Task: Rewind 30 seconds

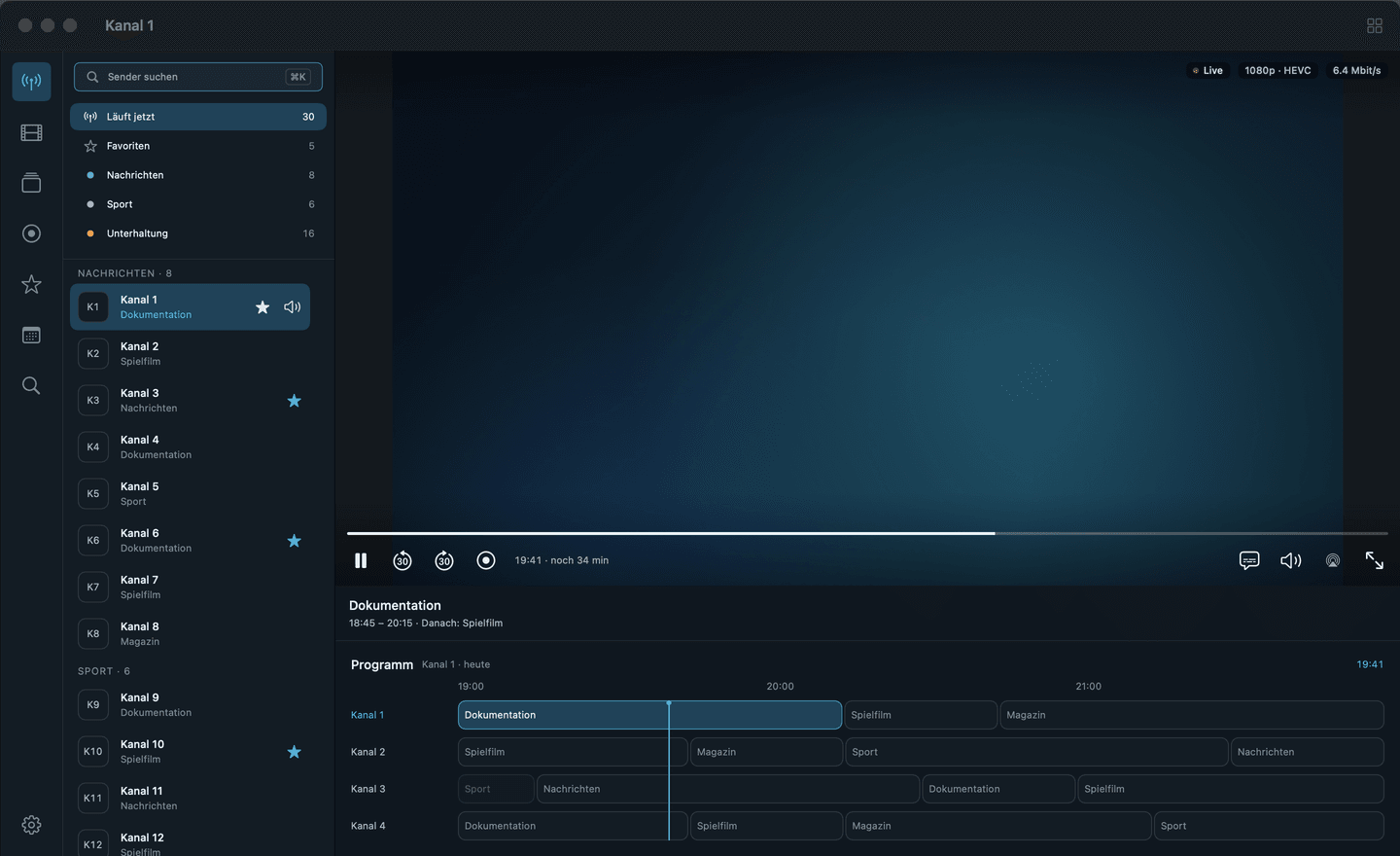Action: click(x=402, y=560)
